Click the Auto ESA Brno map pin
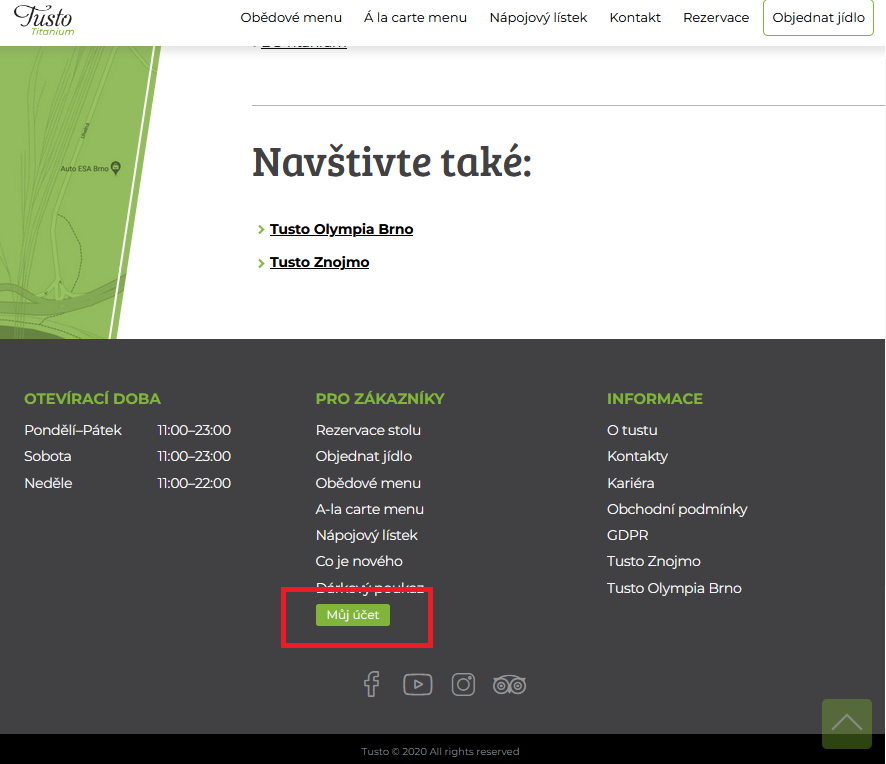The width and height of the screenshot is (886, 764). pyautogui.click(x=116, y=168)
